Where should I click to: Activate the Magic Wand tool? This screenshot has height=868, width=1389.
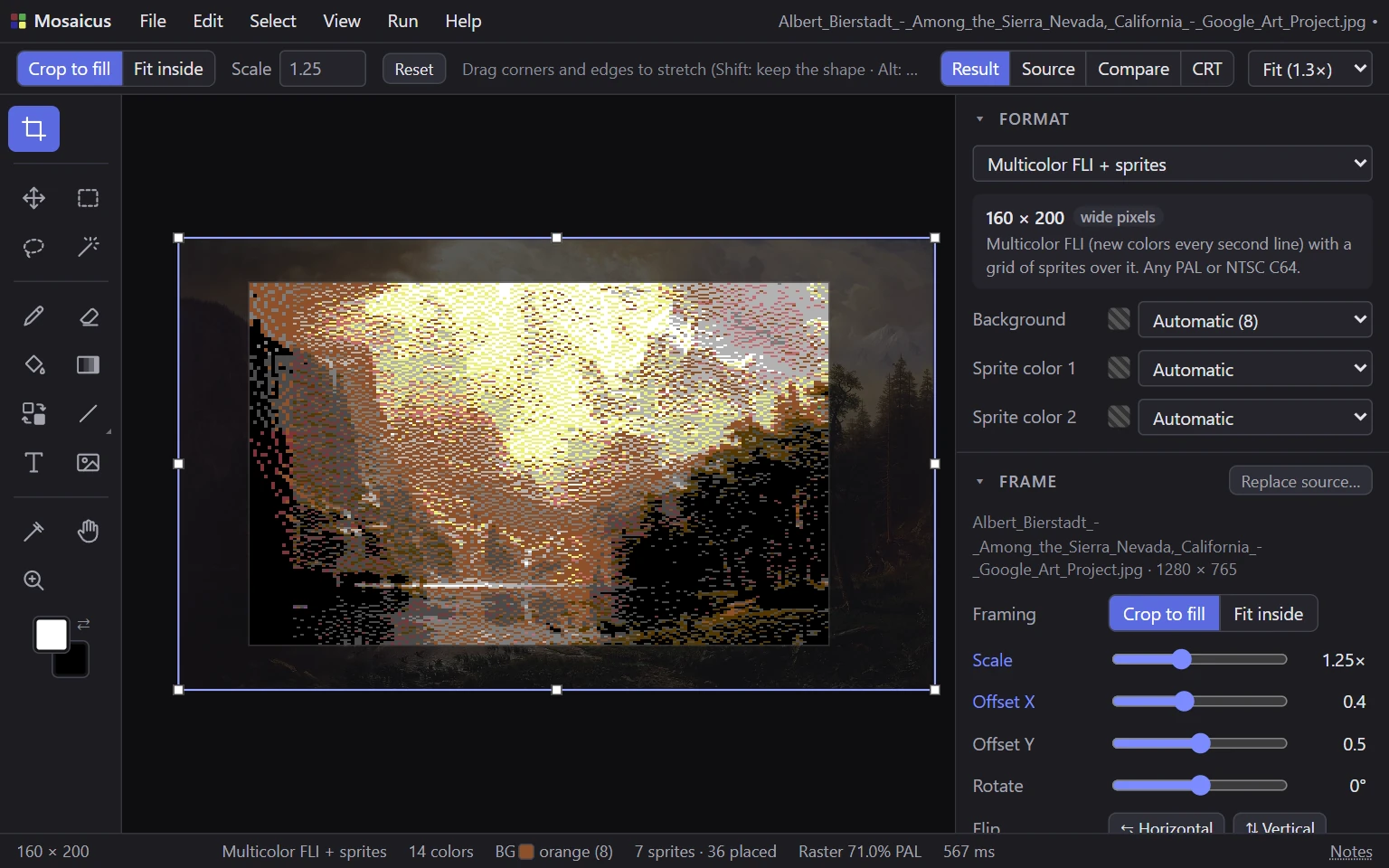(88, 247)
